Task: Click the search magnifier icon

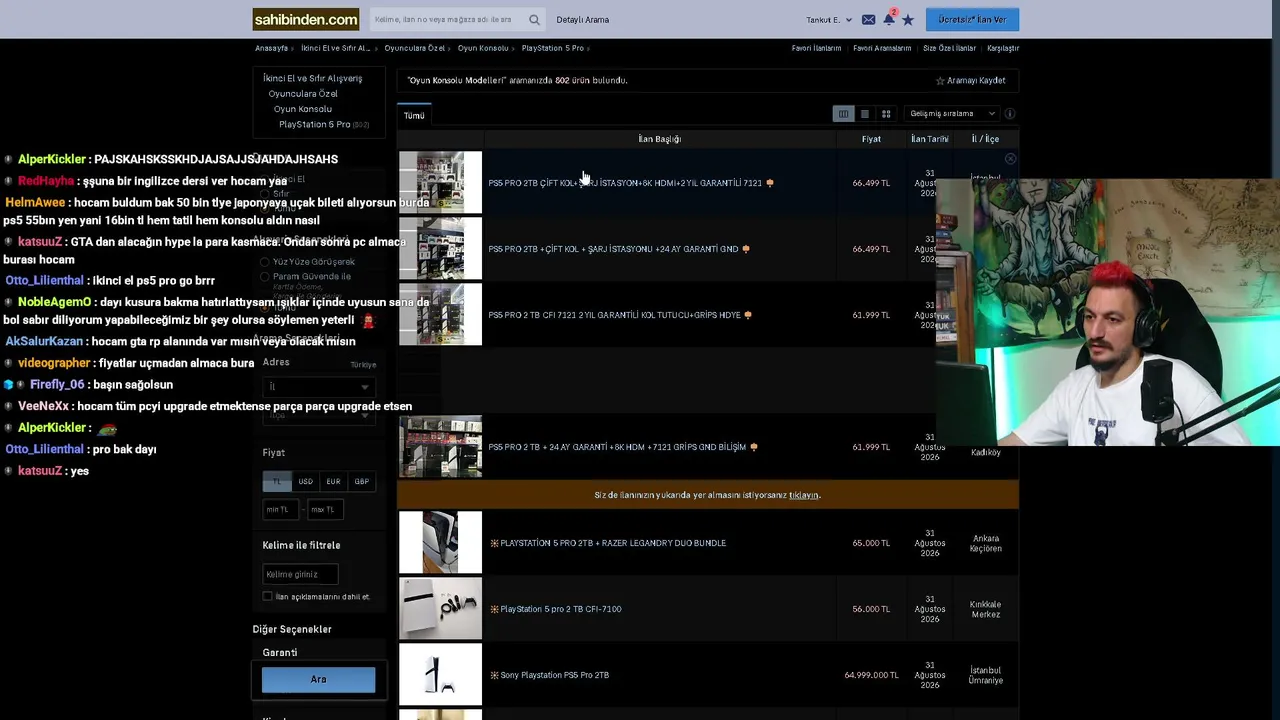Action: coord(534,19)
